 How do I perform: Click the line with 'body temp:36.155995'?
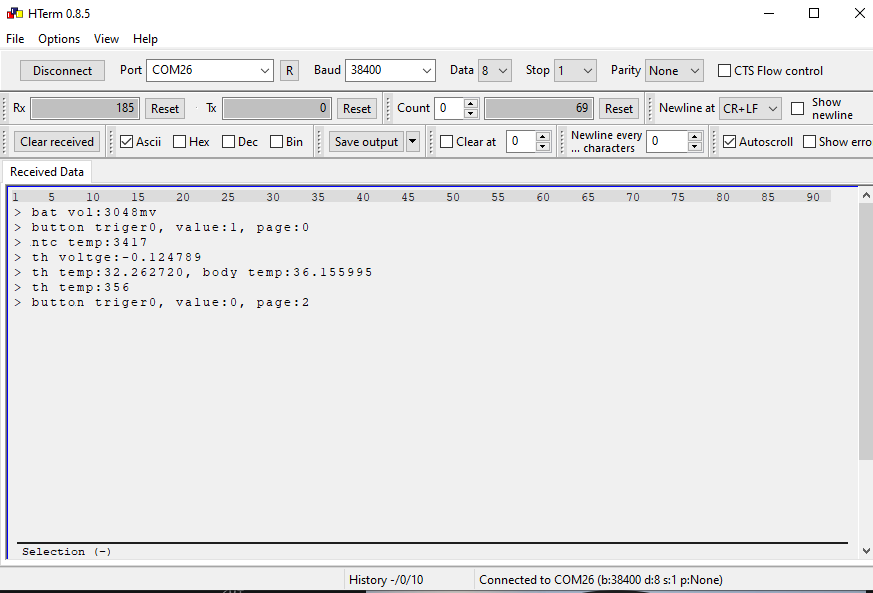point(202,272)
